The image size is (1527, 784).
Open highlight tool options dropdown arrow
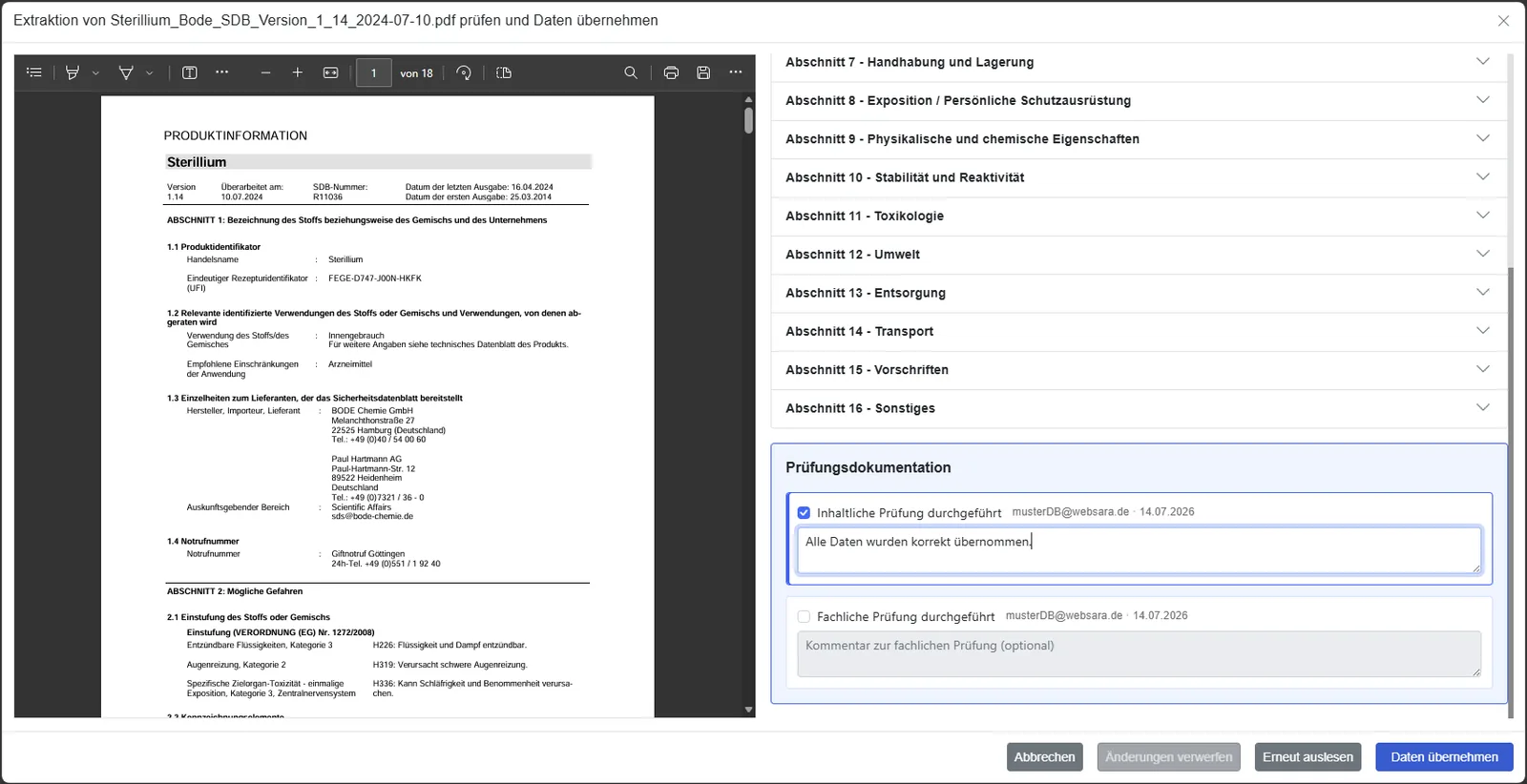tap(95, 72)
